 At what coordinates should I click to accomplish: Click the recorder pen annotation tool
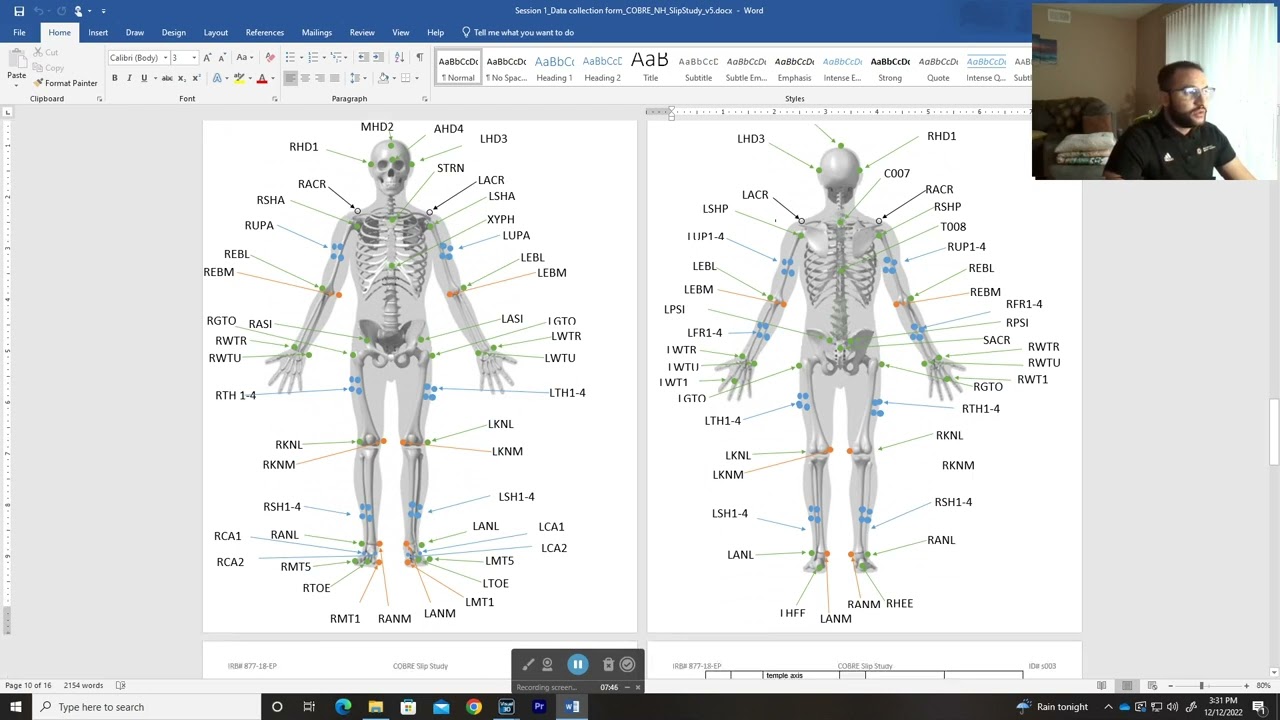click(x=529, y=665)
